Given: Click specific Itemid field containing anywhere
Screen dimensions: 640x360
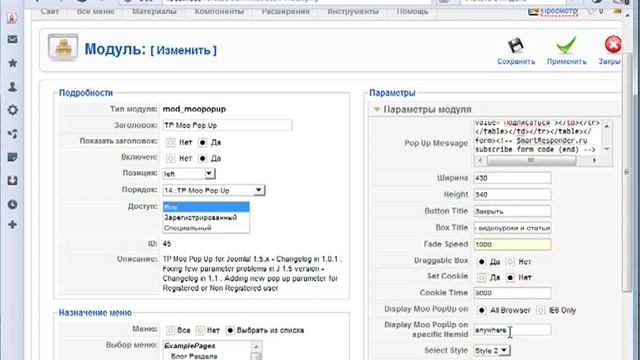Looking at the screenshot, I should [512, 330].
